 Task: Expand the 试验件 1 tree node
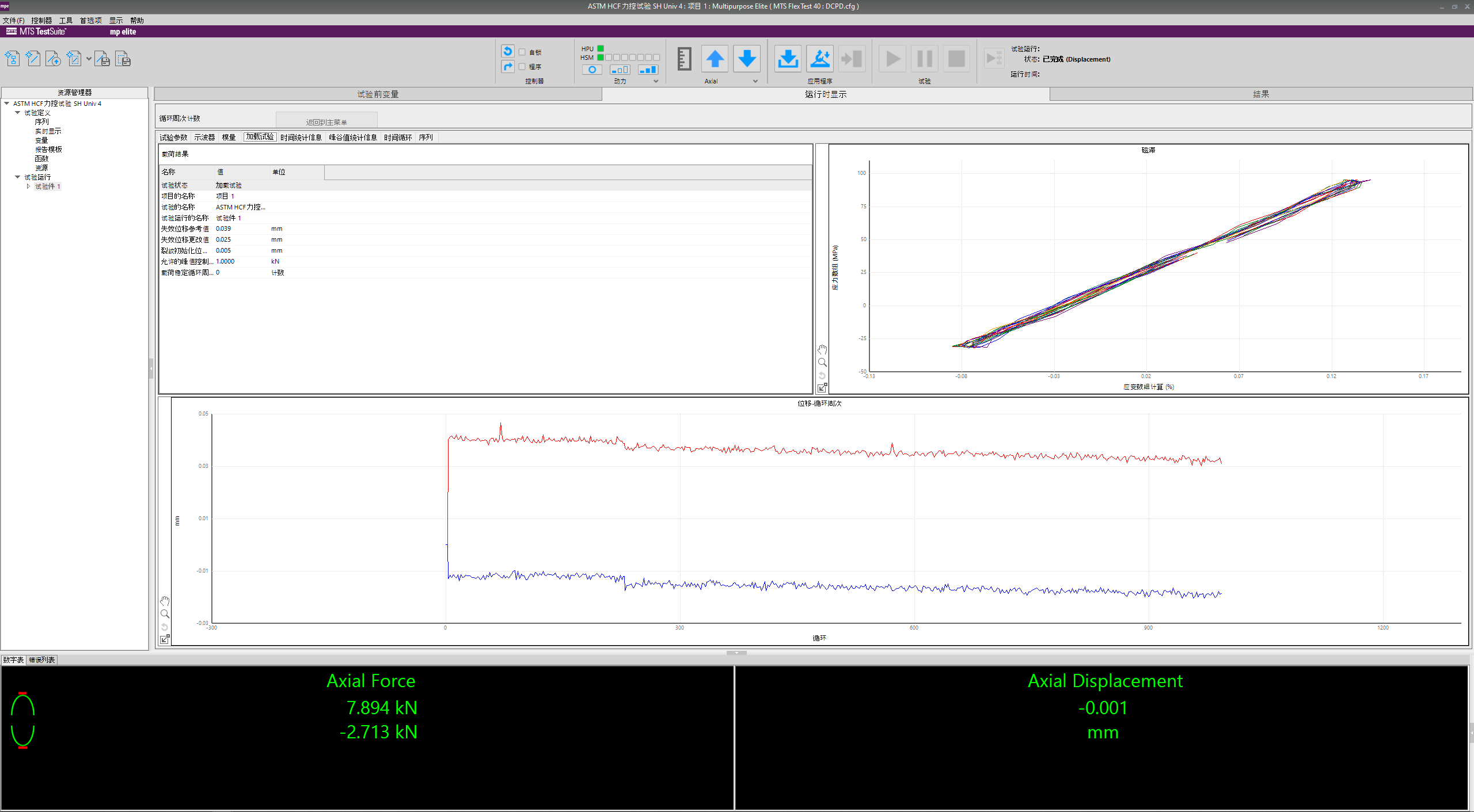(28, 186)
